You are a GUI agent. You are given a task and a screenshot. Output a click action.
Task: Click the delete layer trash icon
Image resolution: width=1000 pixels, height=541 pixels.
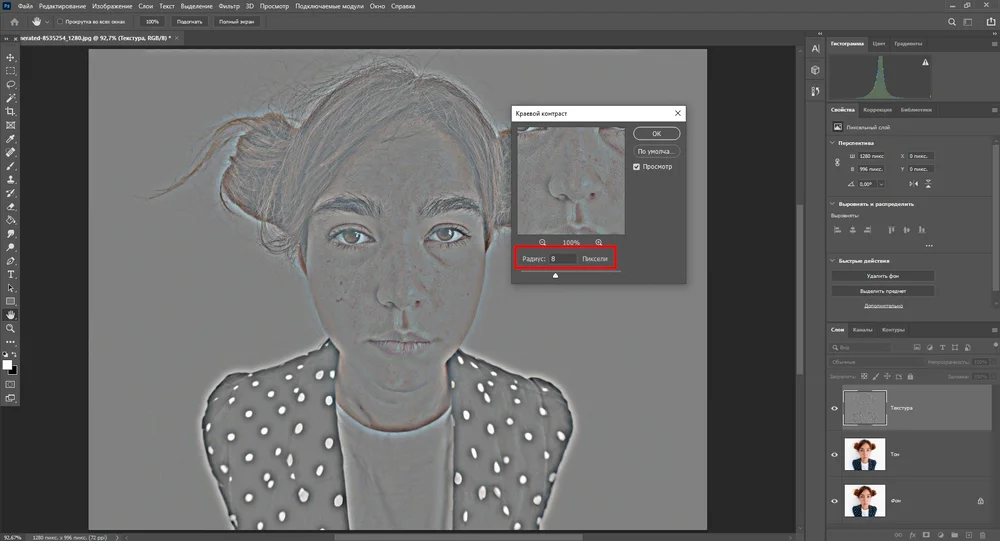[x=982, y=535]
